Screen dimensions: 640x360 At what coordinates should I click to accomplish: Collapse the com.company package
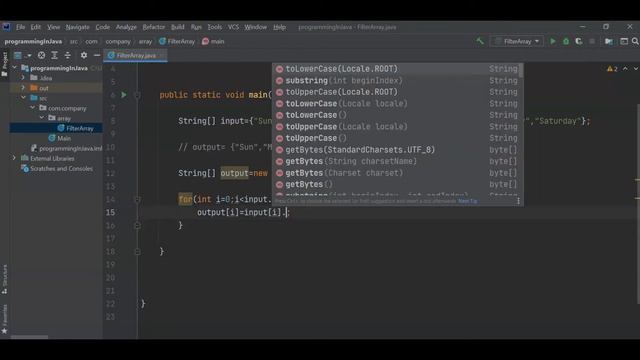tap(33, 108)
